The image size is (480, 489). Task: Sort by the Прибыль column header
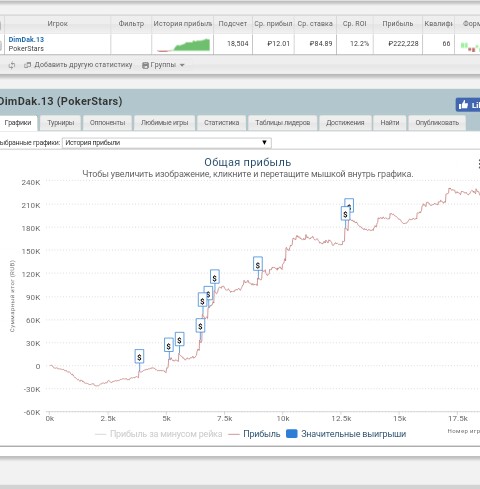coord(398,24)
